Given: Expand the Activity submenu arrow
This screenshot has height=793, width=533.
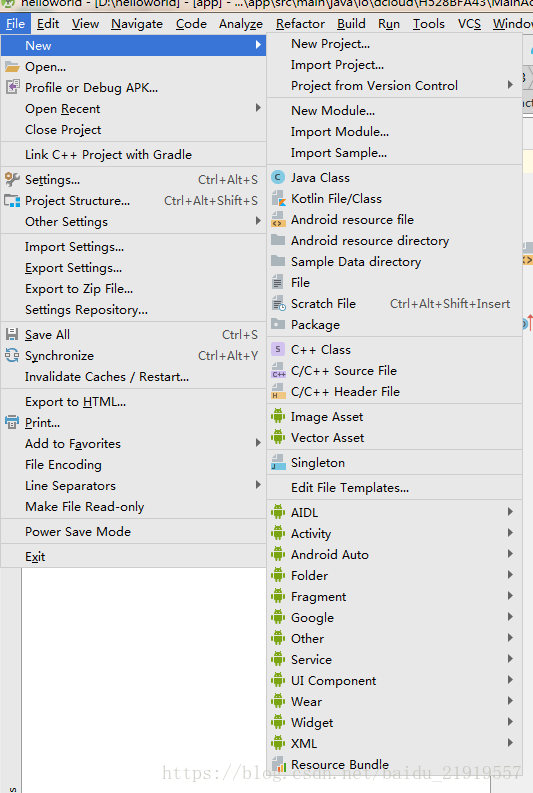Looking at the screenshot, I should (x=510, y=533).
